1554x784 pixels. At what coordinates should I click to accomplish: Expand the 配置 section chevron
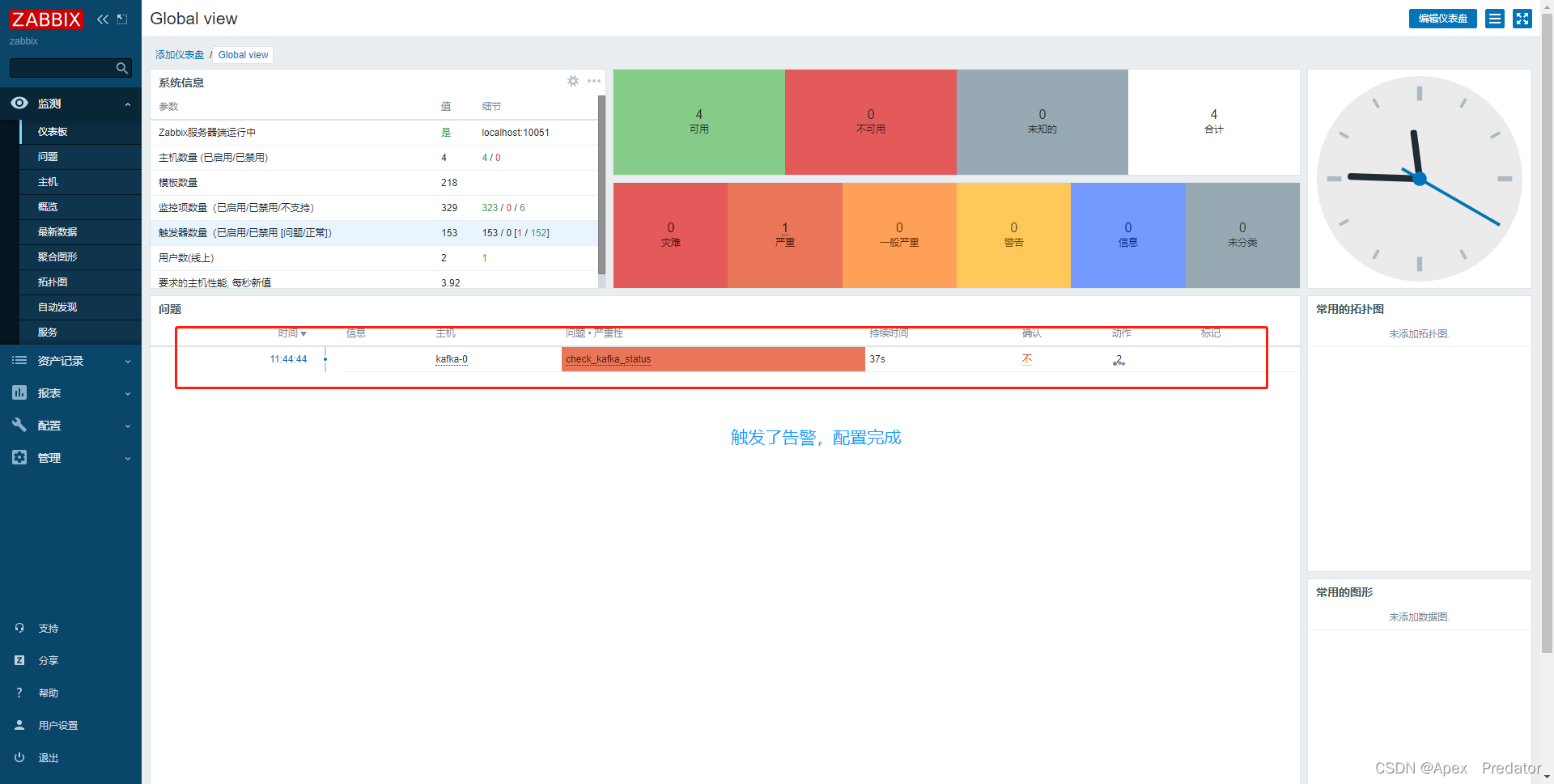(128, 426)
